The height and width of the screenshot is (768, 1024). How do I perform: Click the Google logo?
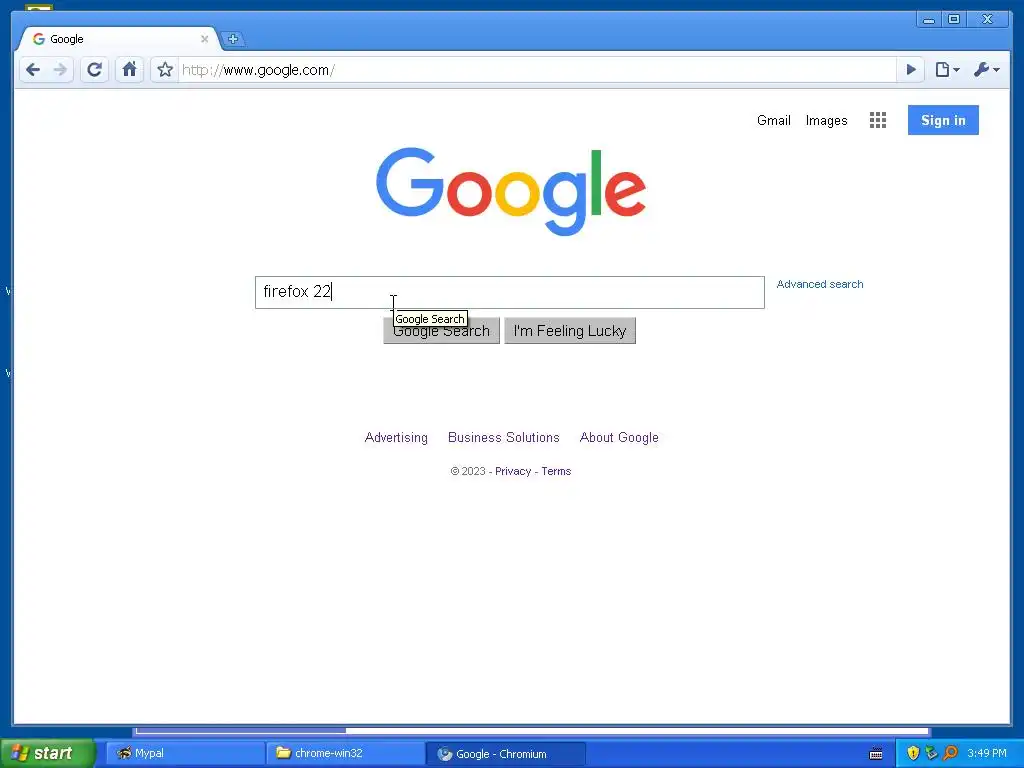(511, 191)
